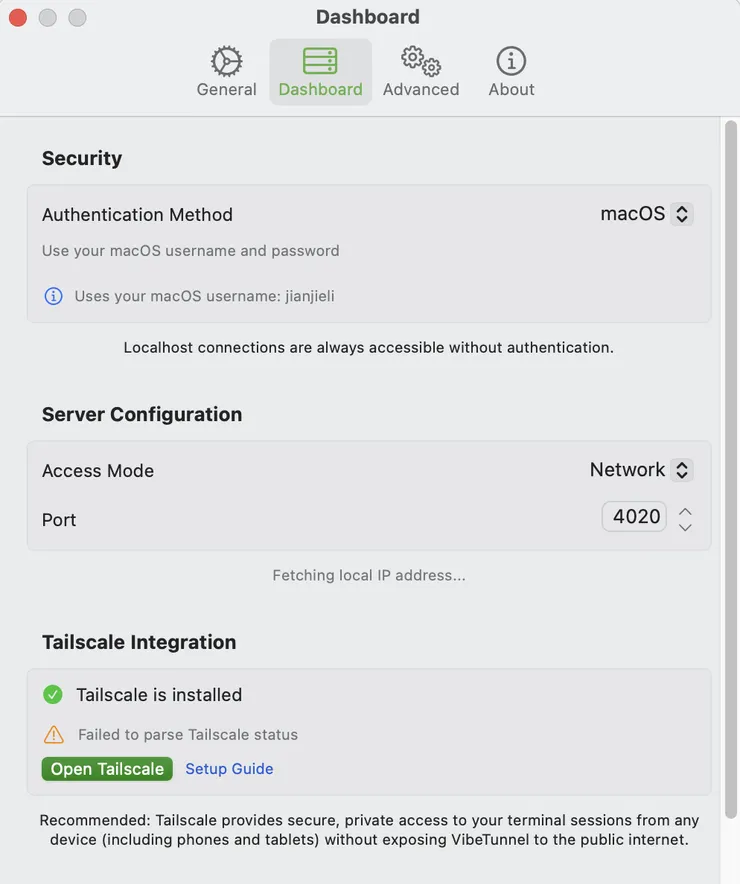740x884 pixels.
Task: Open the Advanced gears icon
Action: click(421, 61)
